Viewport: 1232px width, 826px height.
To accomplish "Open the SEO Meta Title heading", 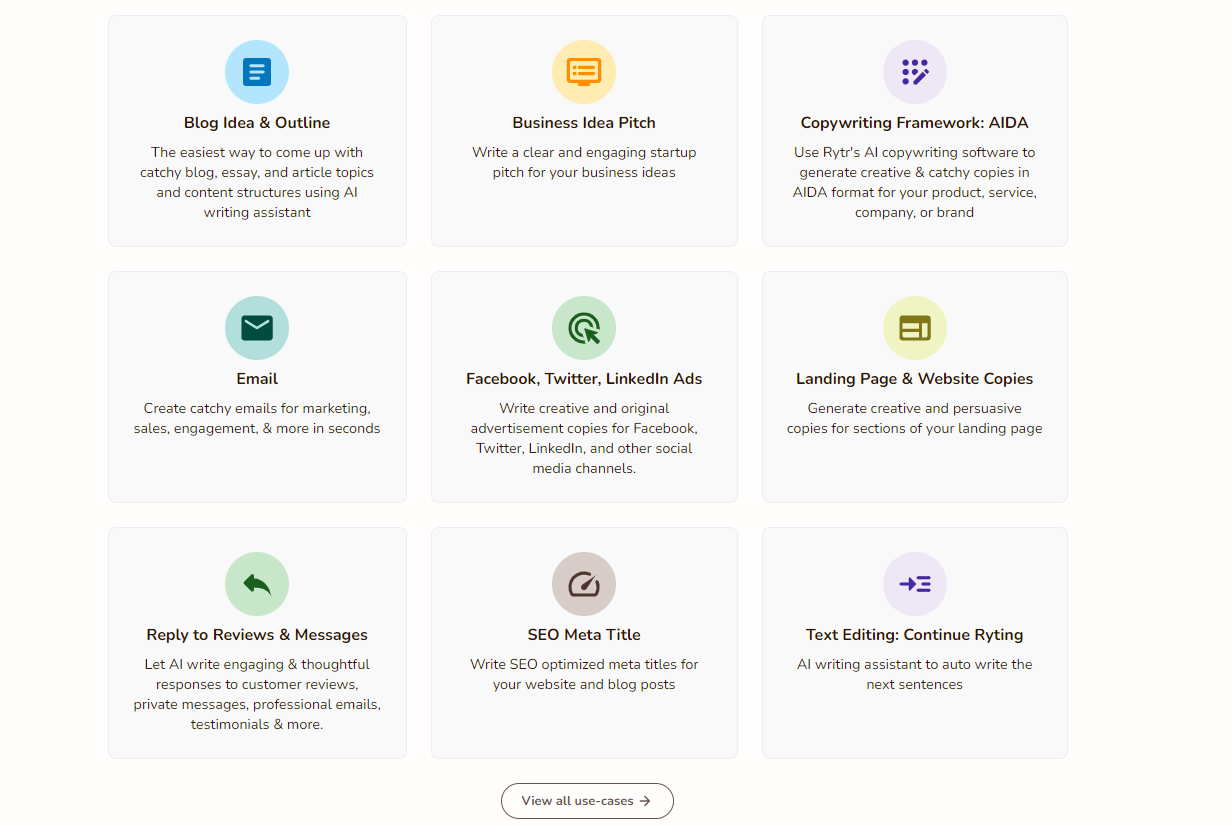I will point(584,635).
